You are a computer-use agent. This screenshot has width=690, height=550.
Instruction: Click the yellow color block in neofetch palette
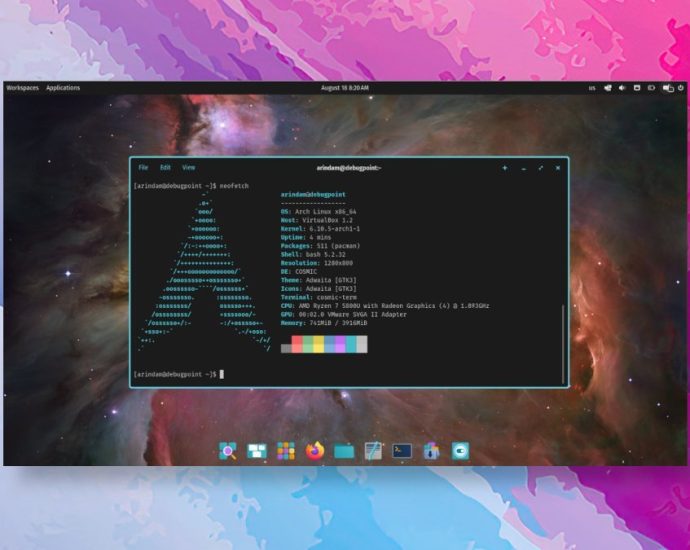(x=319, y=344)
